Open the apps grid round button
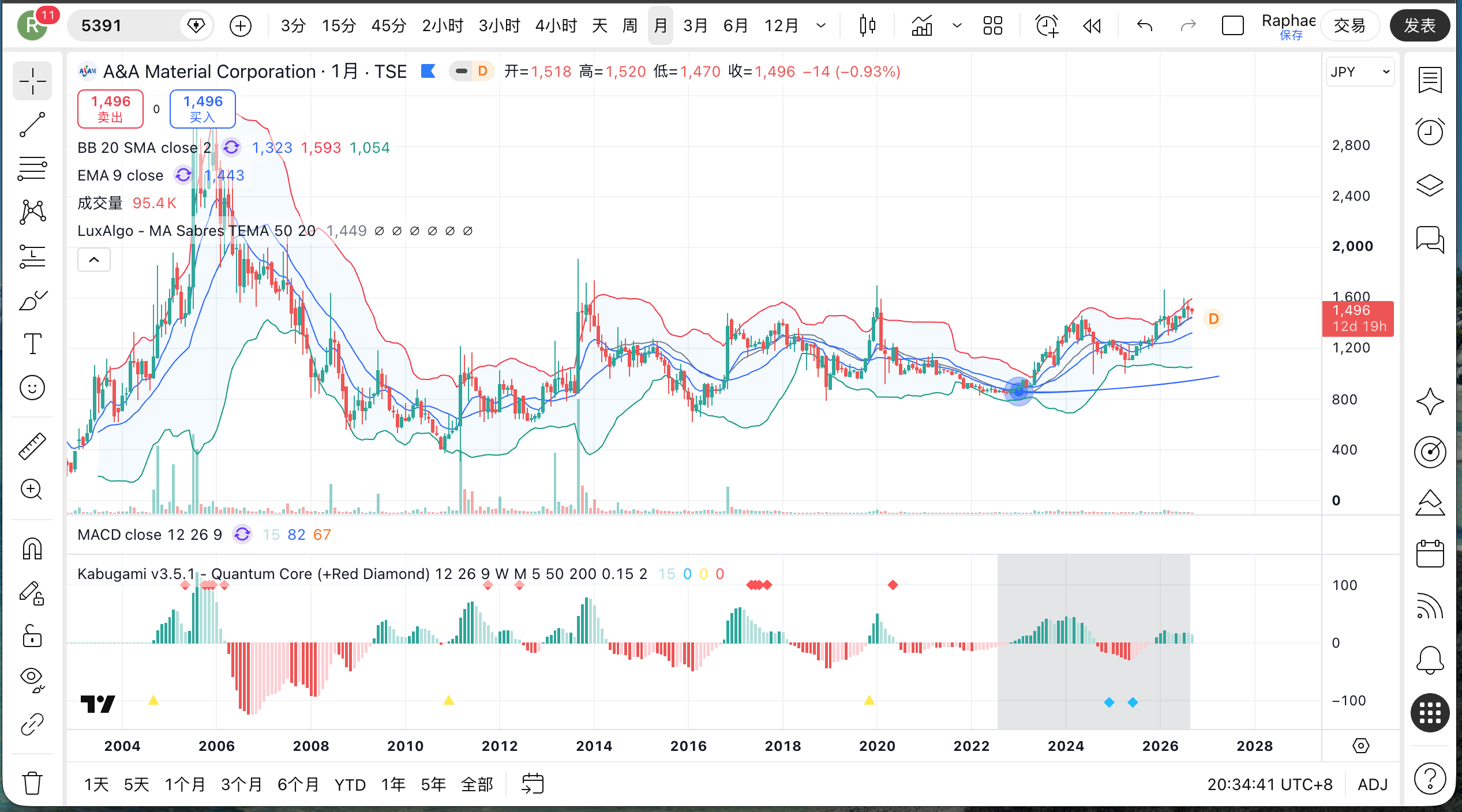This screenshot has height=812, width=1462. (x=1430, y=713)
